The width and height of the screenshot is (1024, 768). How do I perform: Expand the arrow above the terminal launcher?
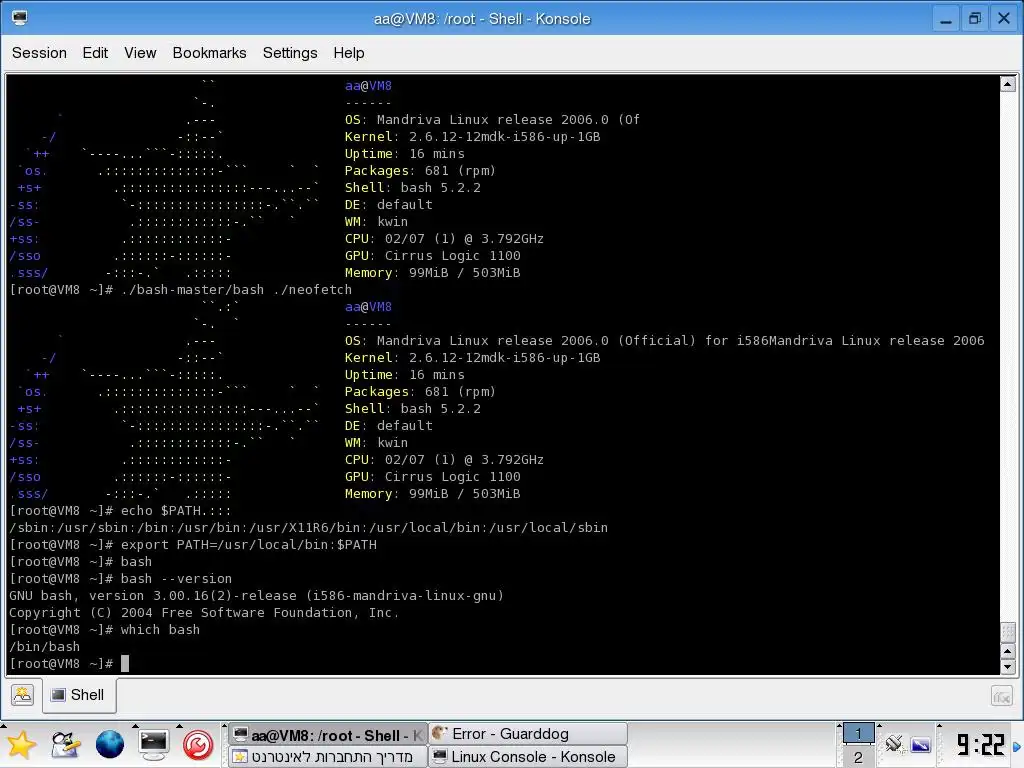click(135, 726)
